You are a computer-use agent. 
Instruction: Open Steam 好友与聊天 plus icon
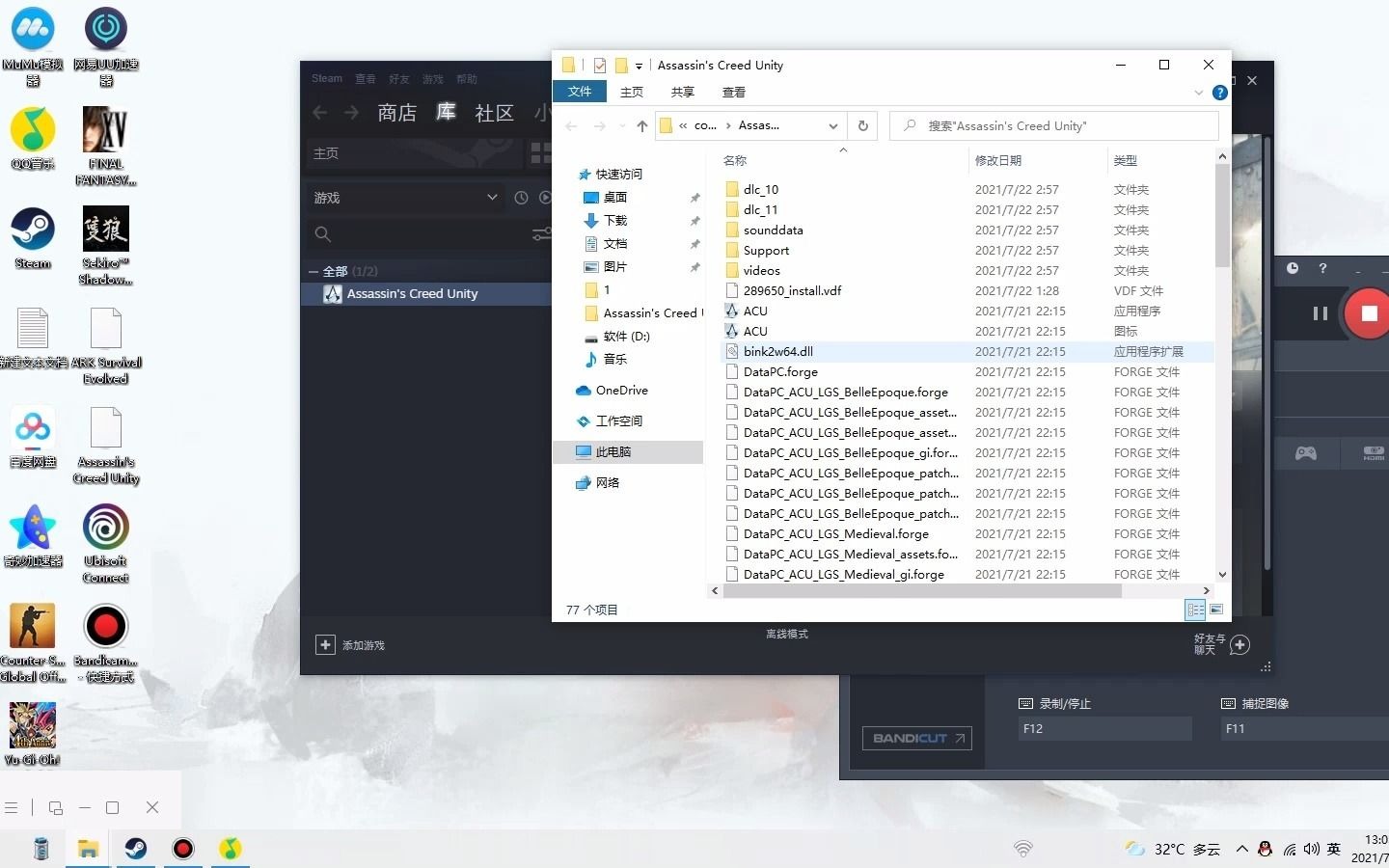point(1240,644)
